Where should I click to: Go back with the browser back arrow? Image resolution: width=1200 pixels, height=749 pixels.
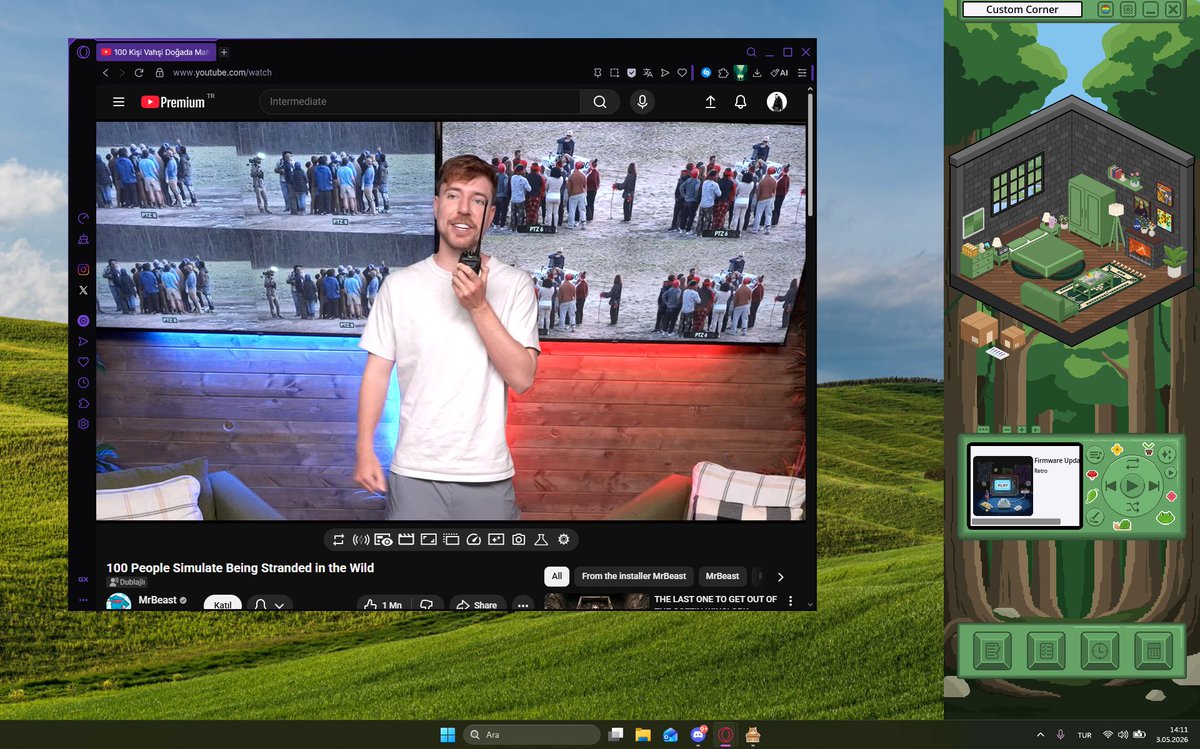tap(105, 73)
